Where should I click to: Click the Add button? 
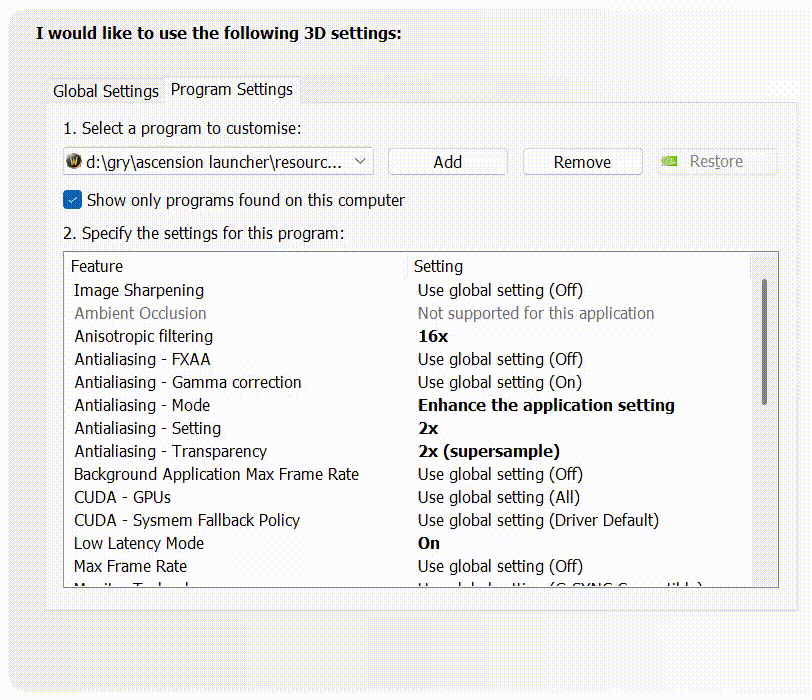(x=447, y=162)
